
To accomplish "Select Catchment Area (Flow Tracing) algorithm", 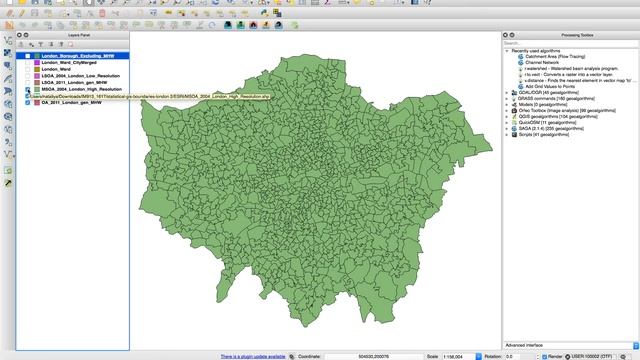I will [555, 57].
